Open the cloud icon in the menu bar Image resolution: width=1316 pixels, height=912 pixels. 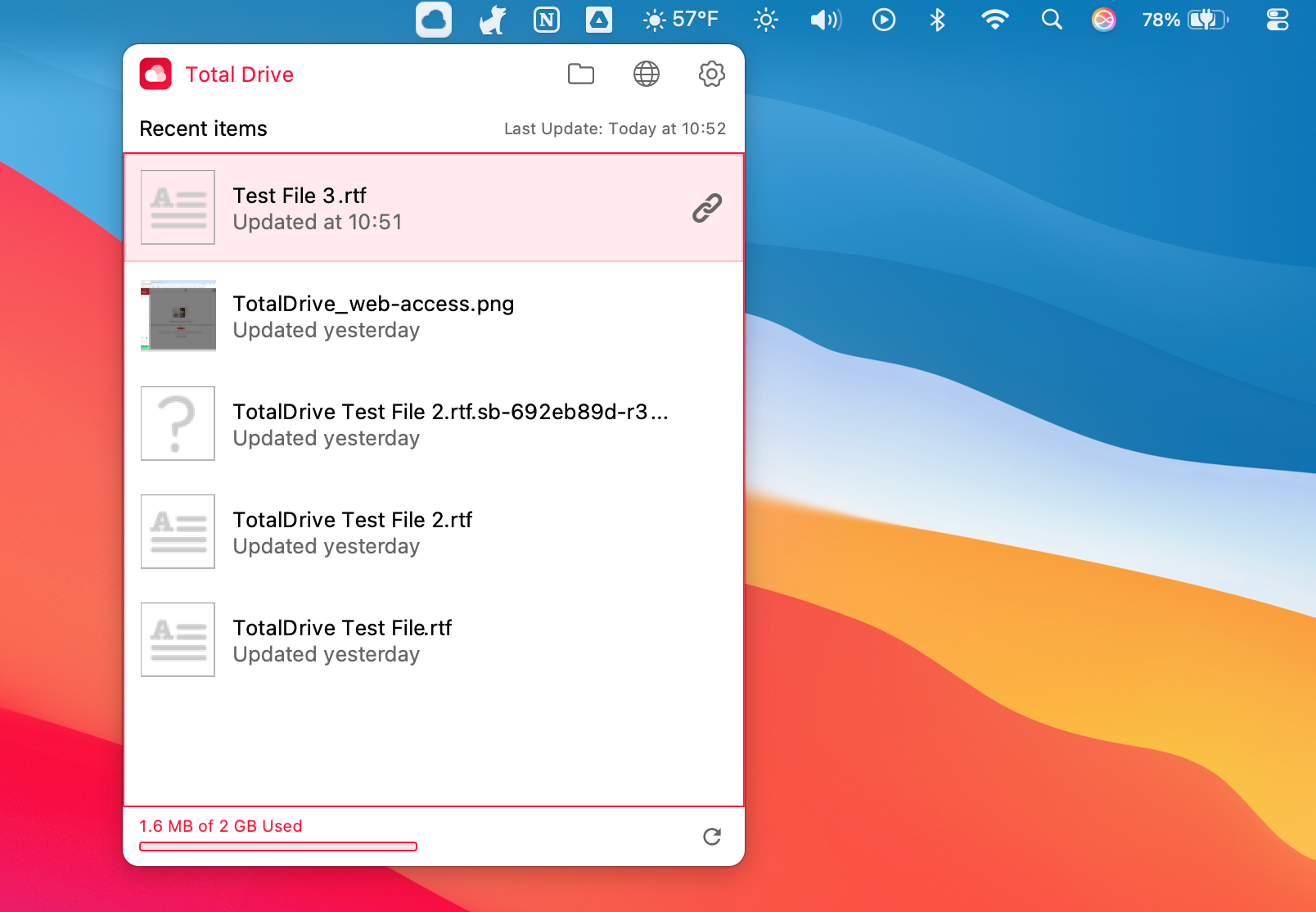click(433, 20)
